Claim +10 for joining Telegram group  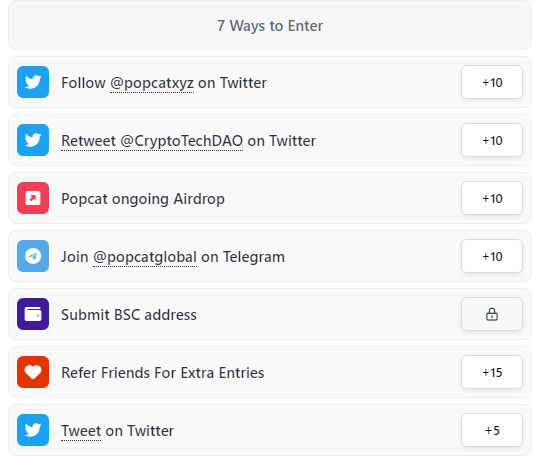(492, 256)
